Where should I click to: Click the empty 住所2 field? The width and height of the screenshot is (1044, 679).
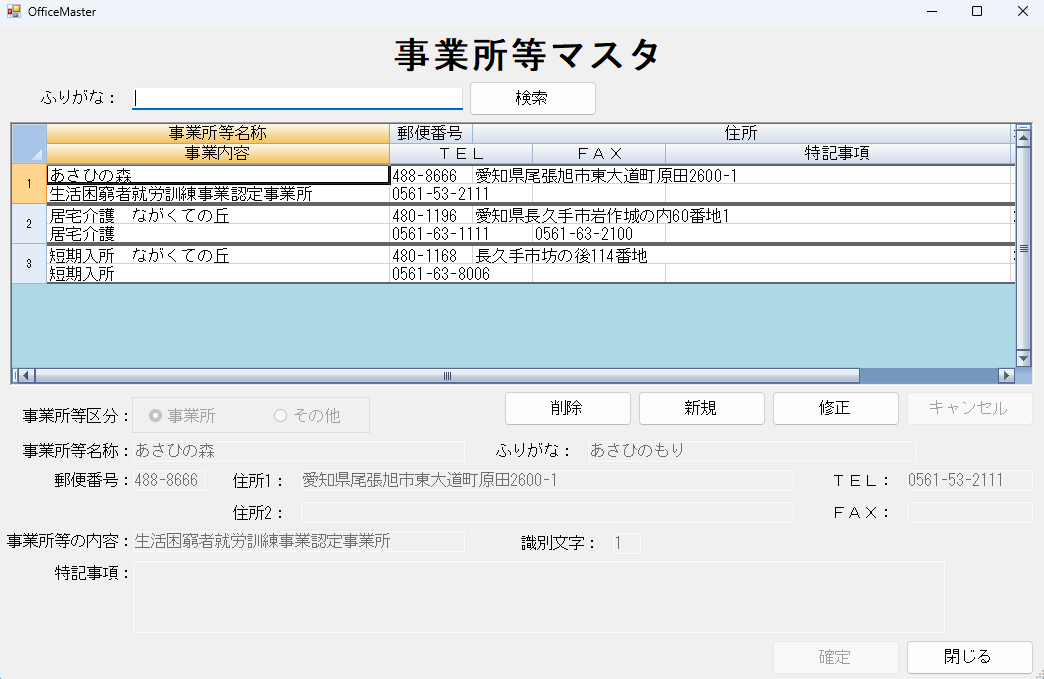point(547,513)
